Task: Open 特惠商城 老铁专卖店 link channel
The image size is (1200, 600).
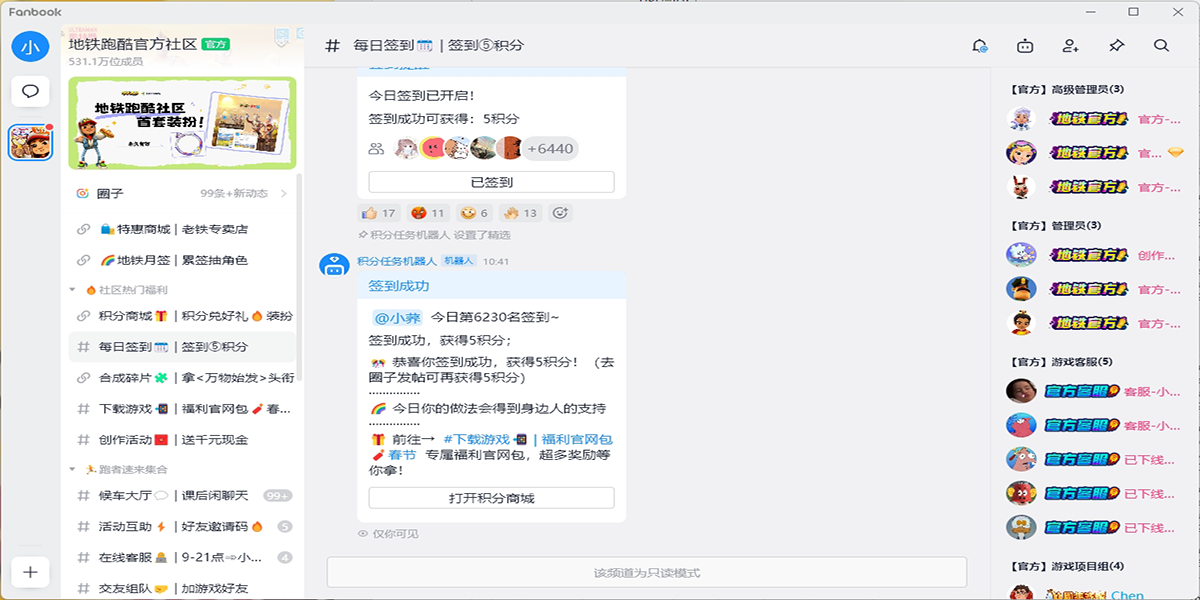Action: point(181,229)
